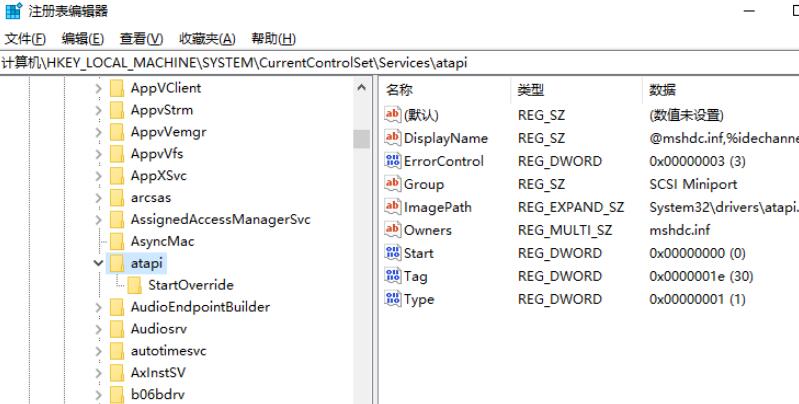Image resolution: width=799 pixels, height=404 pixels.
Task: Sort values by the 名称 column header
Action: point(400,89)
